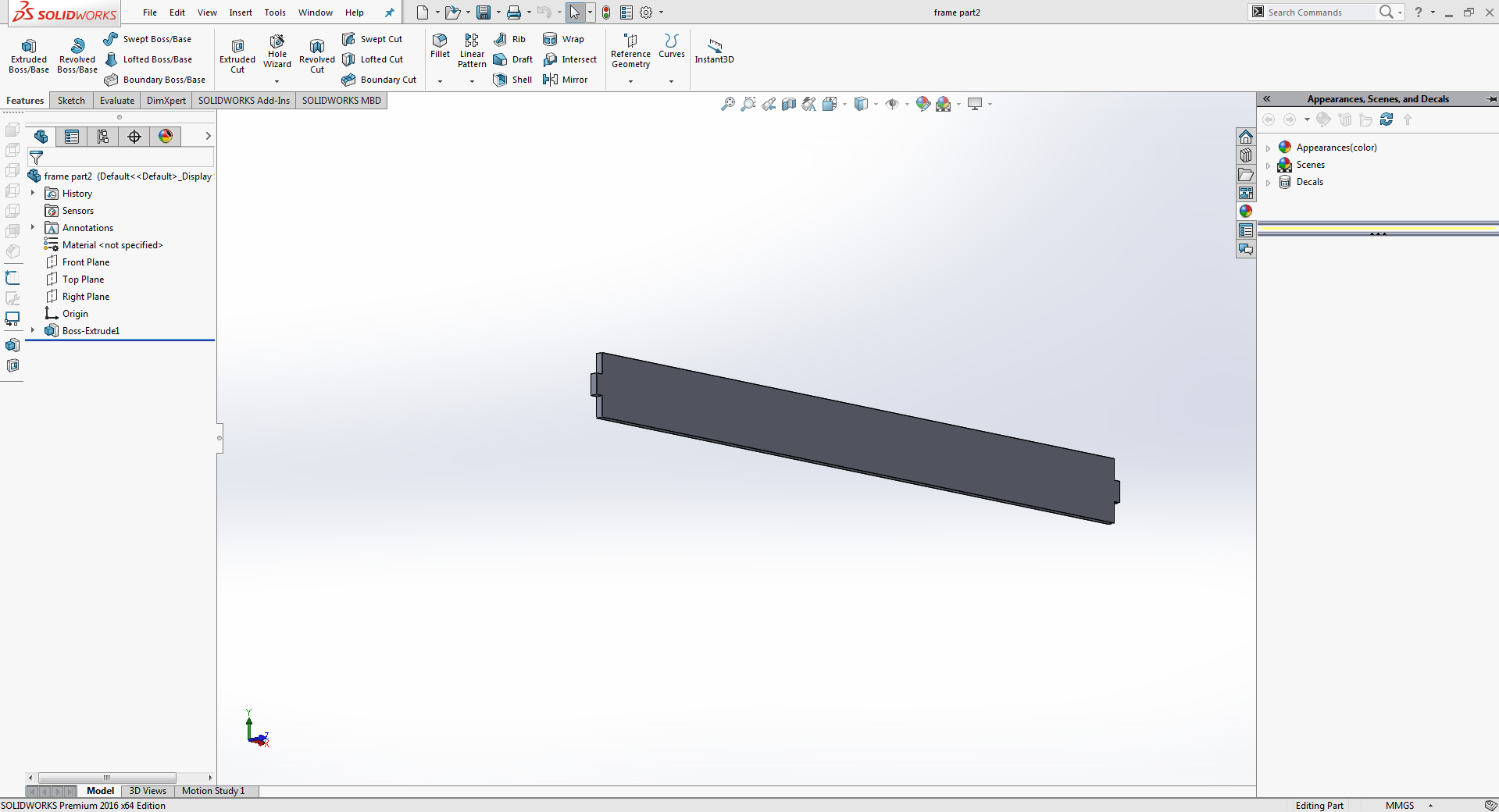Expand the History tree item

point(33,193)
